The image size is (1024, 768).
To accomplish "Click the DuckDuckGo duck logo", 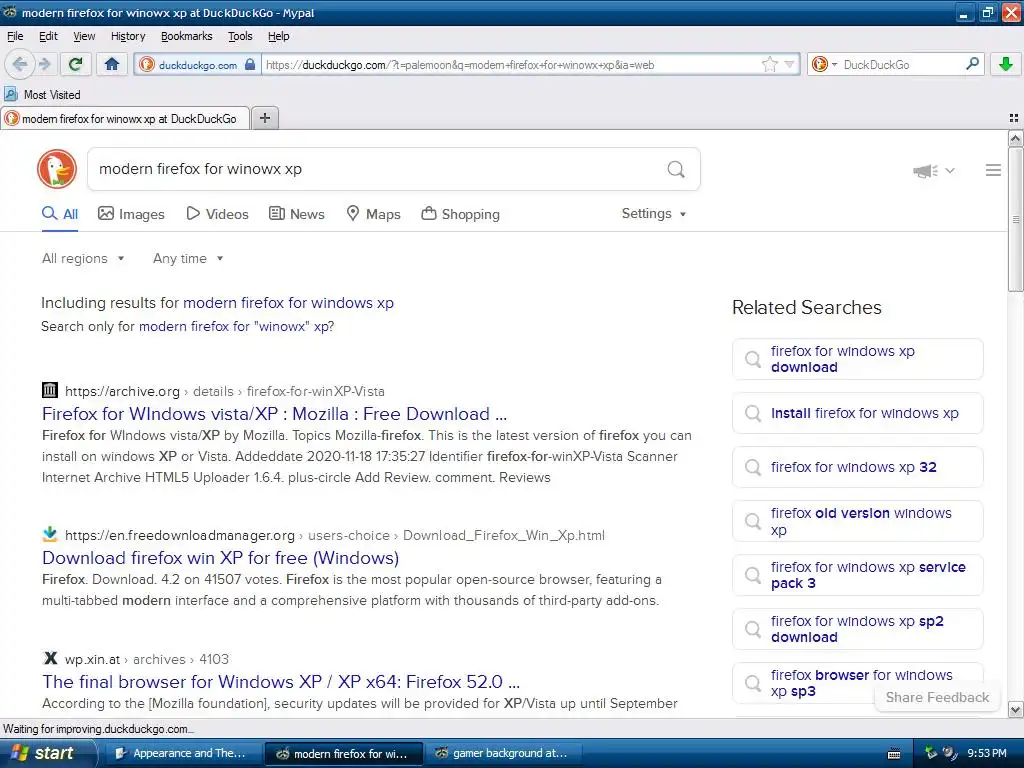I will (x=57, y=169).
